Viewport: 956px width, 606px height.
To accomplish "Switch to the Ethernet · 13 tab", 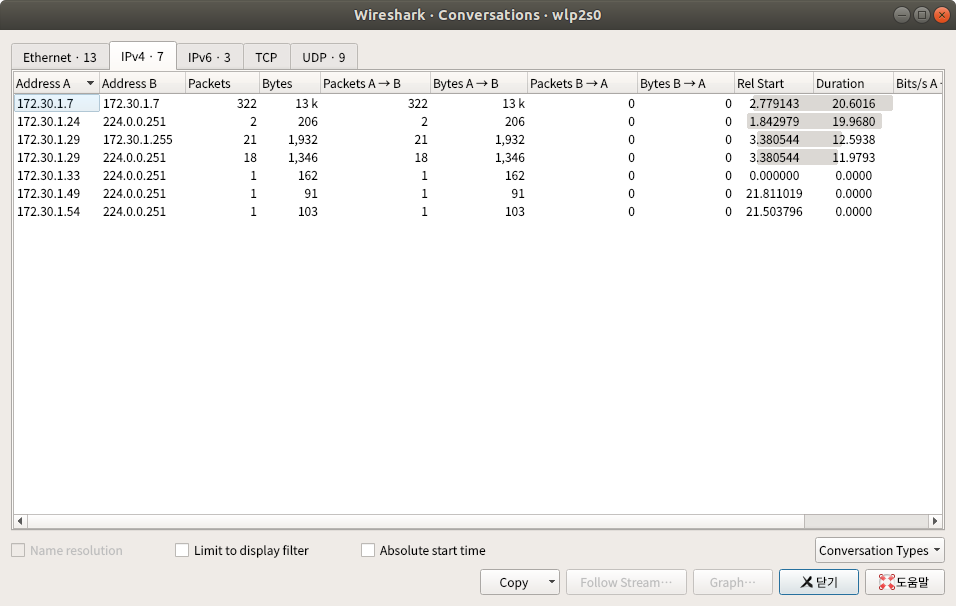I will tap(60, 57).
